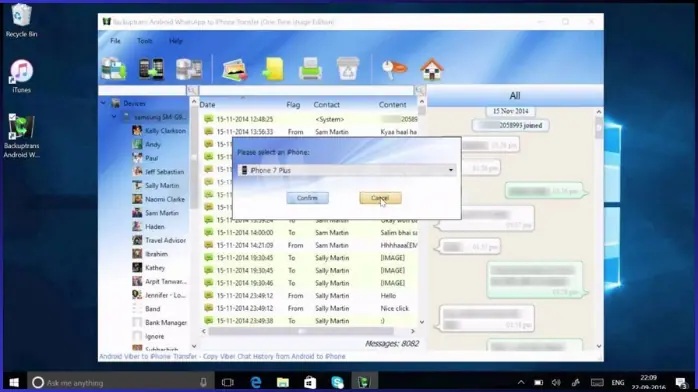Sort messages by Flag column
The width and height of the screenshot is (698, 392).
(293, 105)
